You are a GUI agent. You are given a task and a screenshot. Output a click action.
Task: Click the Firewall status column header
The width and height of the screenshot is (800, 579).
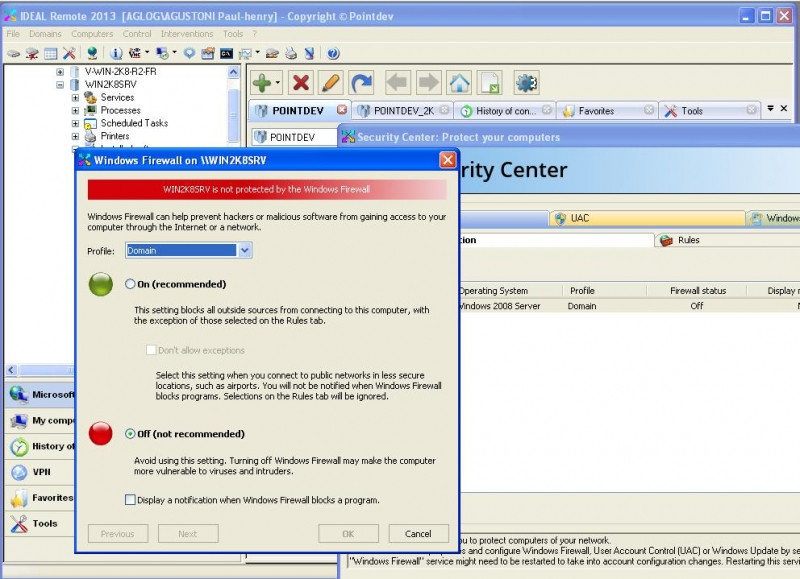[x=697, y=291]
